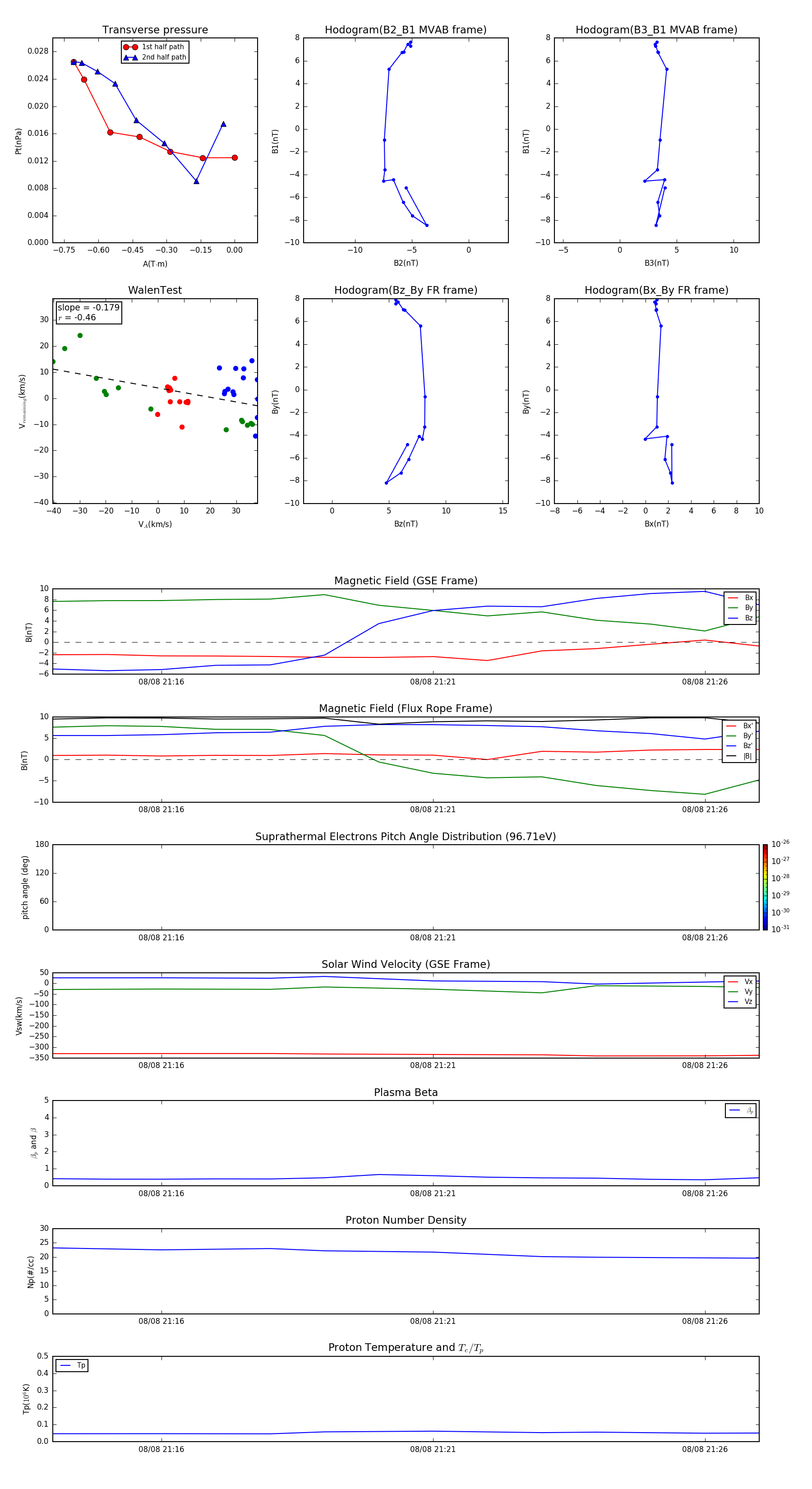The height and width of the screenshot is (1489, 812).
Task: Click the "Transverse pressure" plot title
Action: tap(155, 29)
